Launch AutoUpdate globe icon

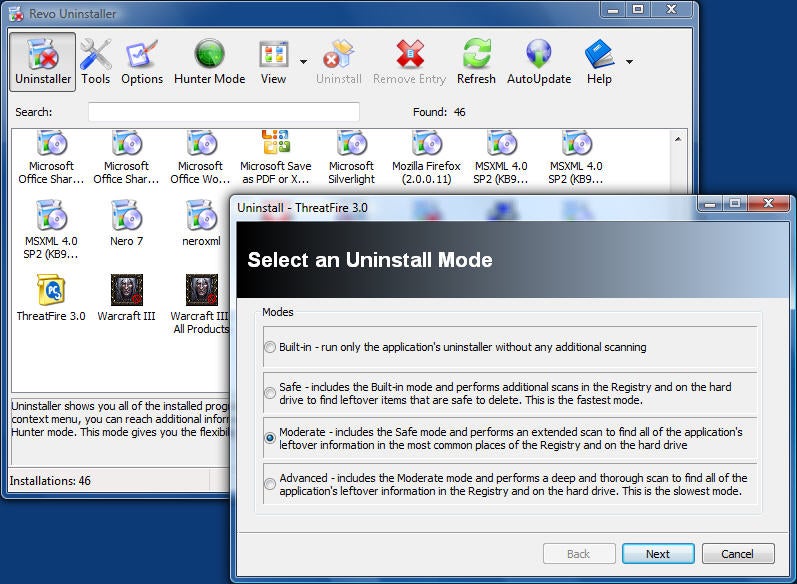[539, 62]
